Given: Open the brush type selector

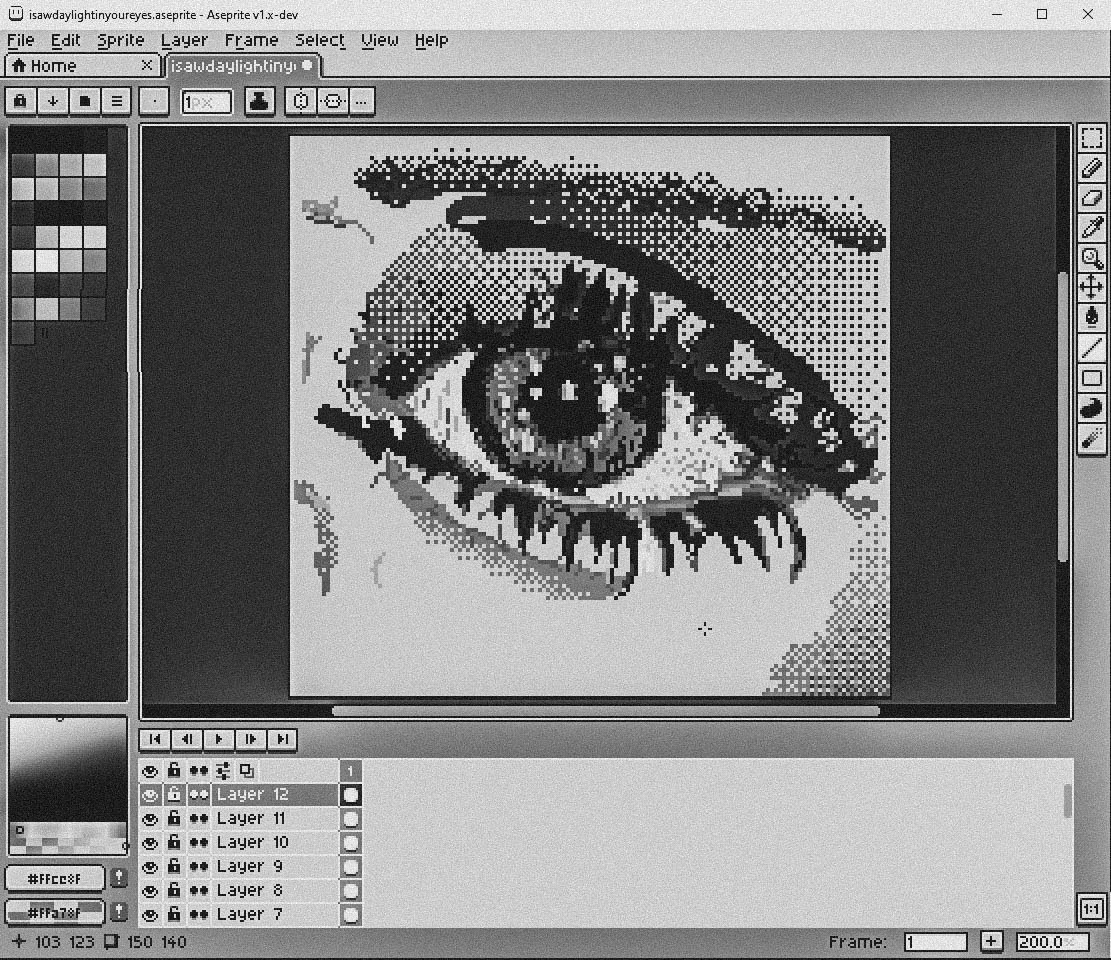Looking at the screenshot, I should (x=154, y=101).
